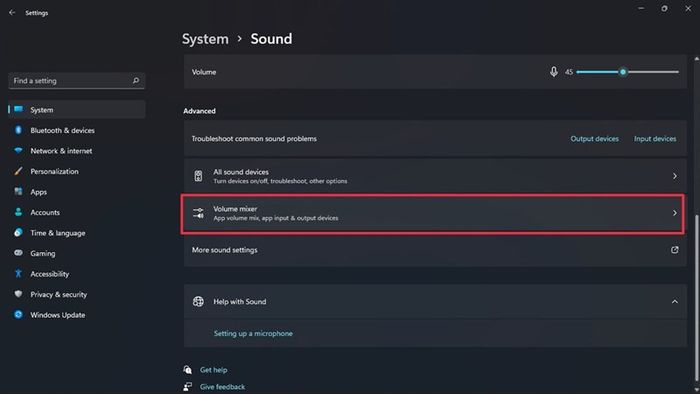This screenshot has width=700, height=394.
Task: Click the Input devices troubleshoot link
Action: (x=655, y=139)
